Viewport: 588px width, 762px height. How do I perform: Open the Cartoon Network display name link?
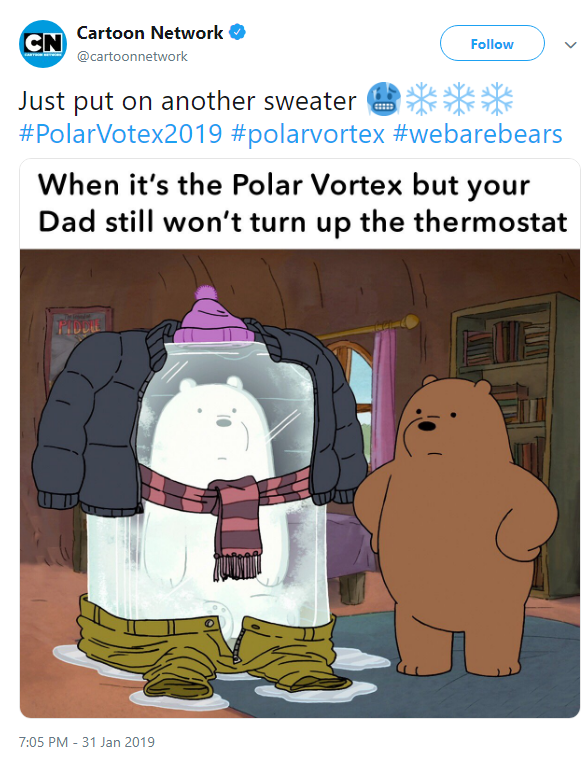point(150,33)
